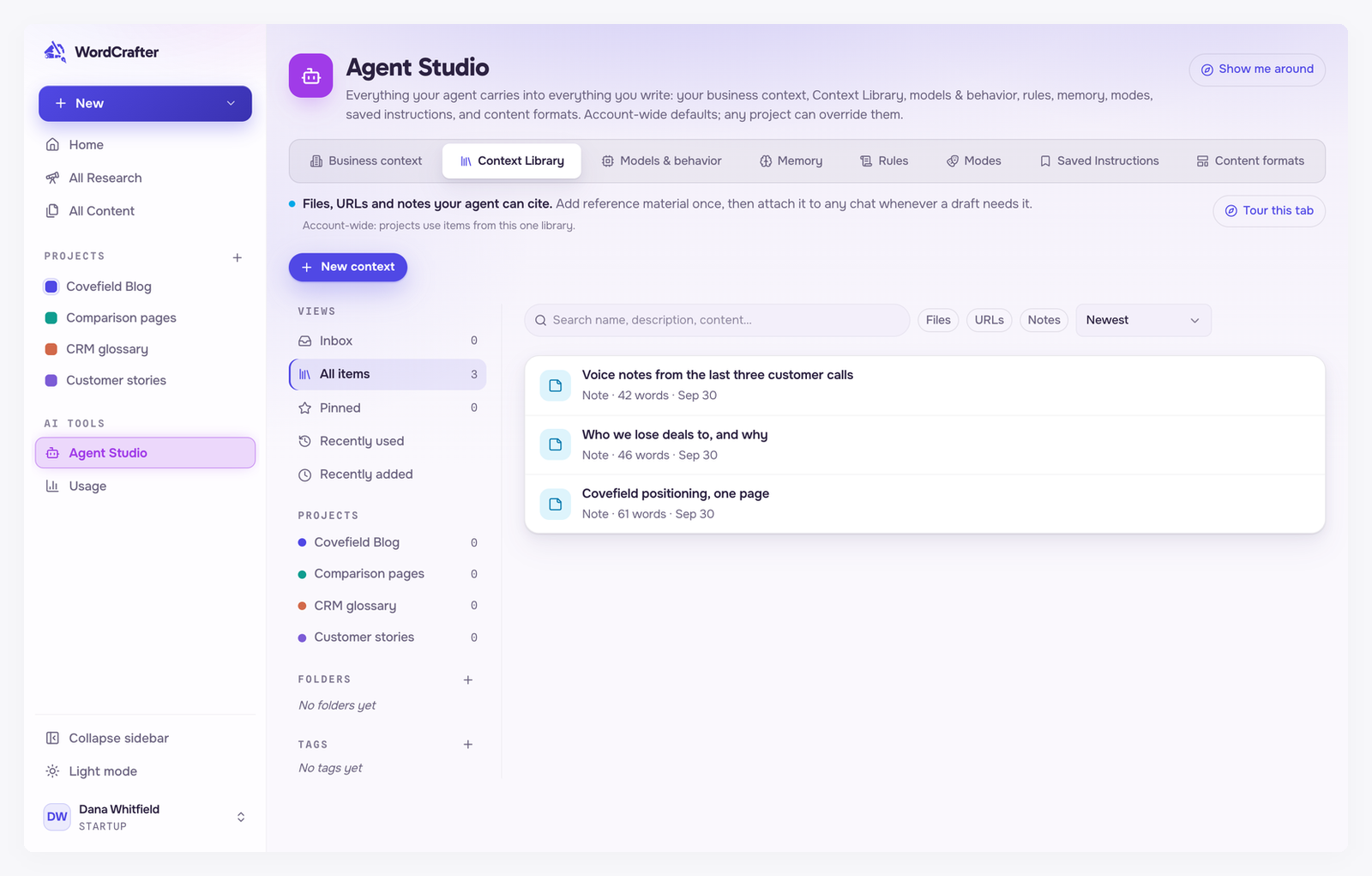Switch to Business context tab
This screenshot has width=1372, height=876.
[366, 161]
